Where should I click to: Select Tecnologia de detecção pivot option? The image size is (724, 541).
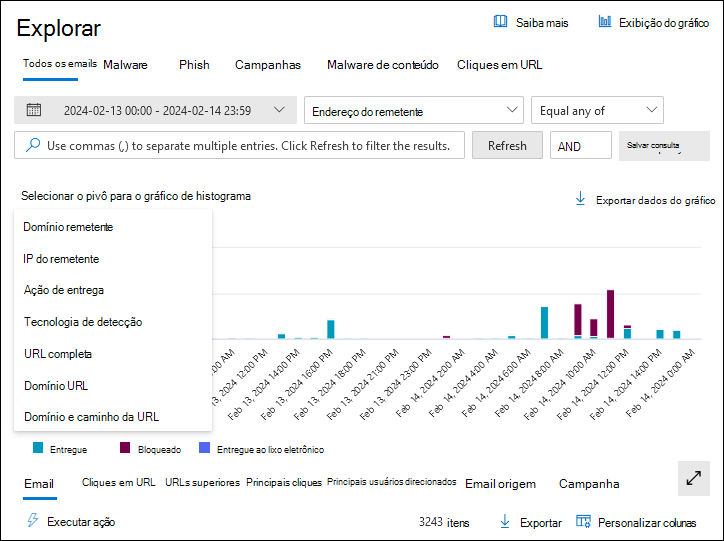[x=83, y=322]
